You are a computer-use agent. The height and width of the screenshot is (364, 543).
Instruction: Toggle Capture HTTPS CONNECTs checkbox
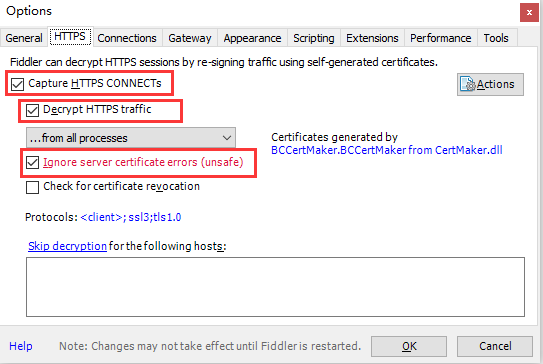[17, 84]
